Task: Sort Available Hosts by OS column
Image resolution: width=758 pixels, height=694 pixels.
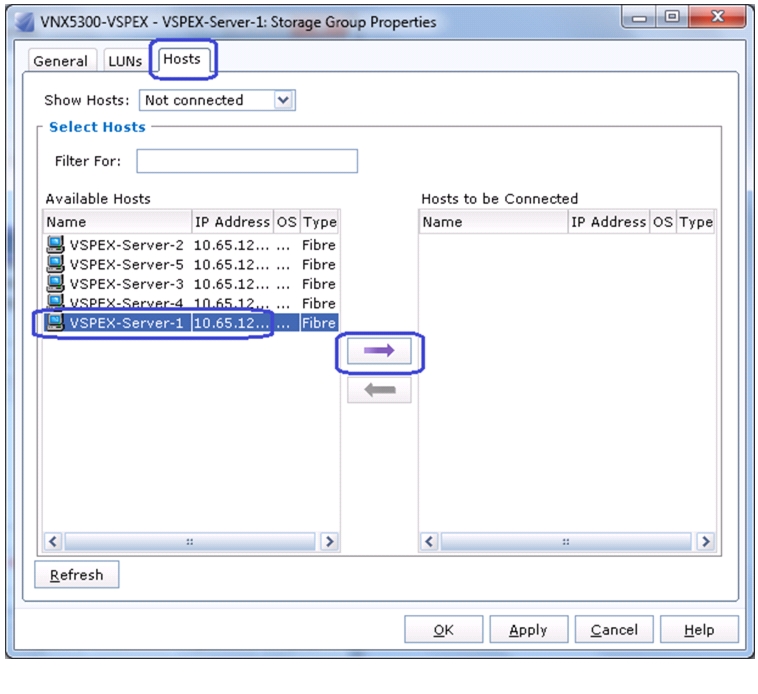Action: pos(287,222)
